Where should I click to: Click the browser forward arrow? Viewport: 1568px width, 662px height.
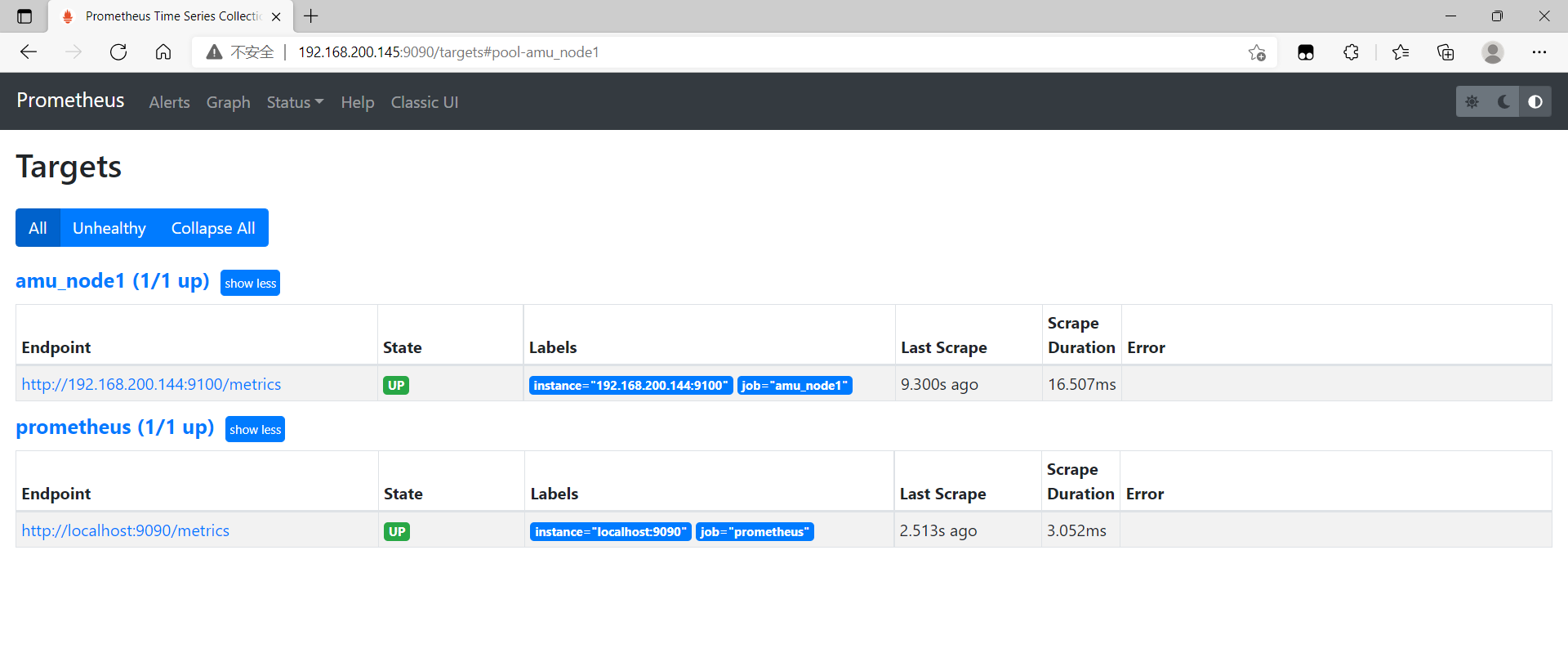(x=73, y=52)
